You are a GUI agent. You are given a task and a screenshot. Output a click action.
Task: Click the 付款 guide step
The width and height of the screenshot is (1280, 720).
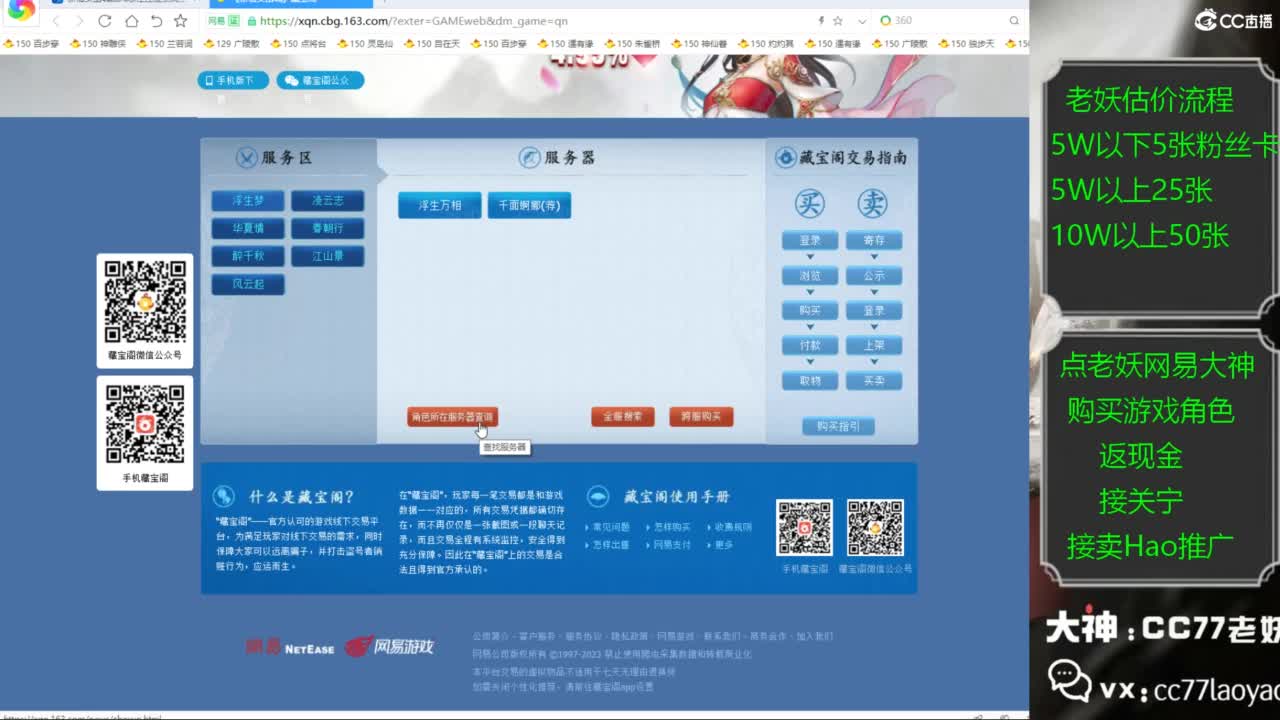coord(810,346)
